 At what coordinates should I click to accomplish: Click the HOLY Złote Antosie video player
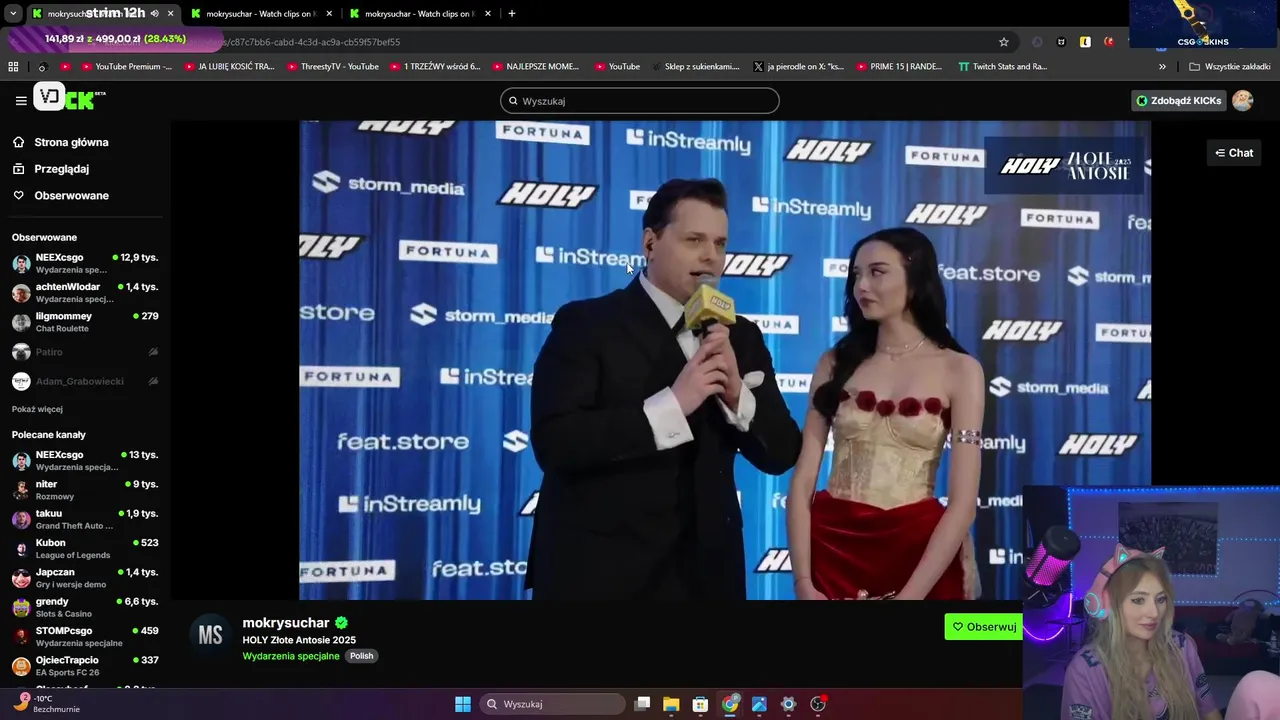point(725,360)
